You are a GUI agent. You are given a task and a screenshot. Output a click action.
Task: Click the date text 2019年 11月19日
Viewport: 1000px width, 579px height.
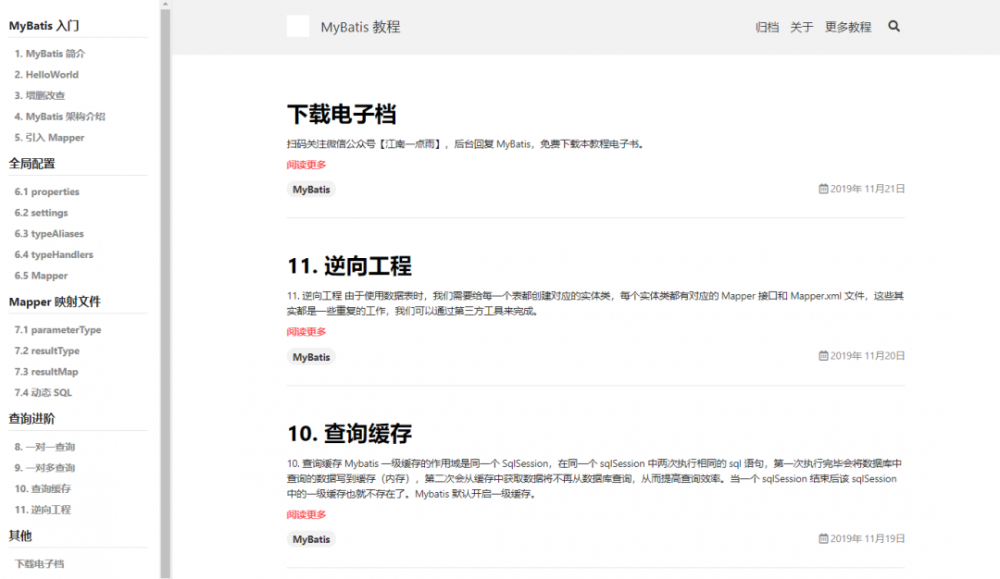coord(867,539)
